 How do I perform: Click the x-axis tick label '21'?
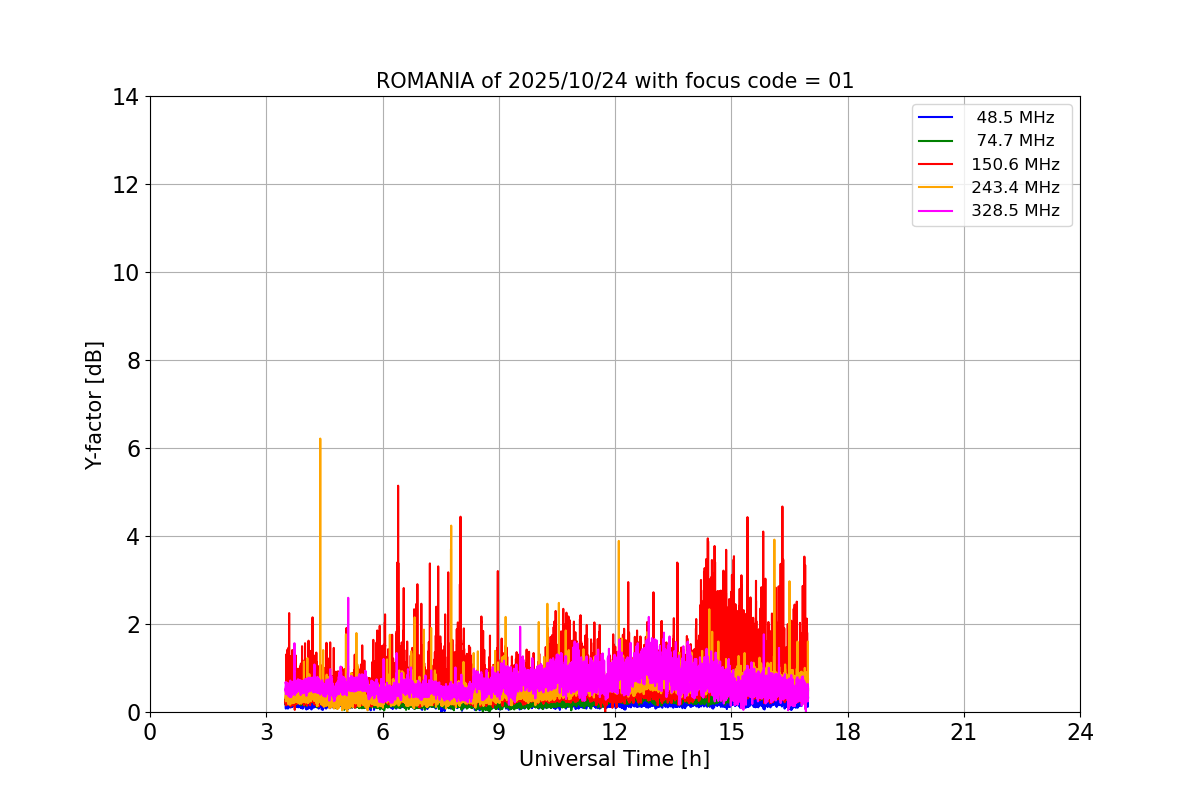click(964, 732)
